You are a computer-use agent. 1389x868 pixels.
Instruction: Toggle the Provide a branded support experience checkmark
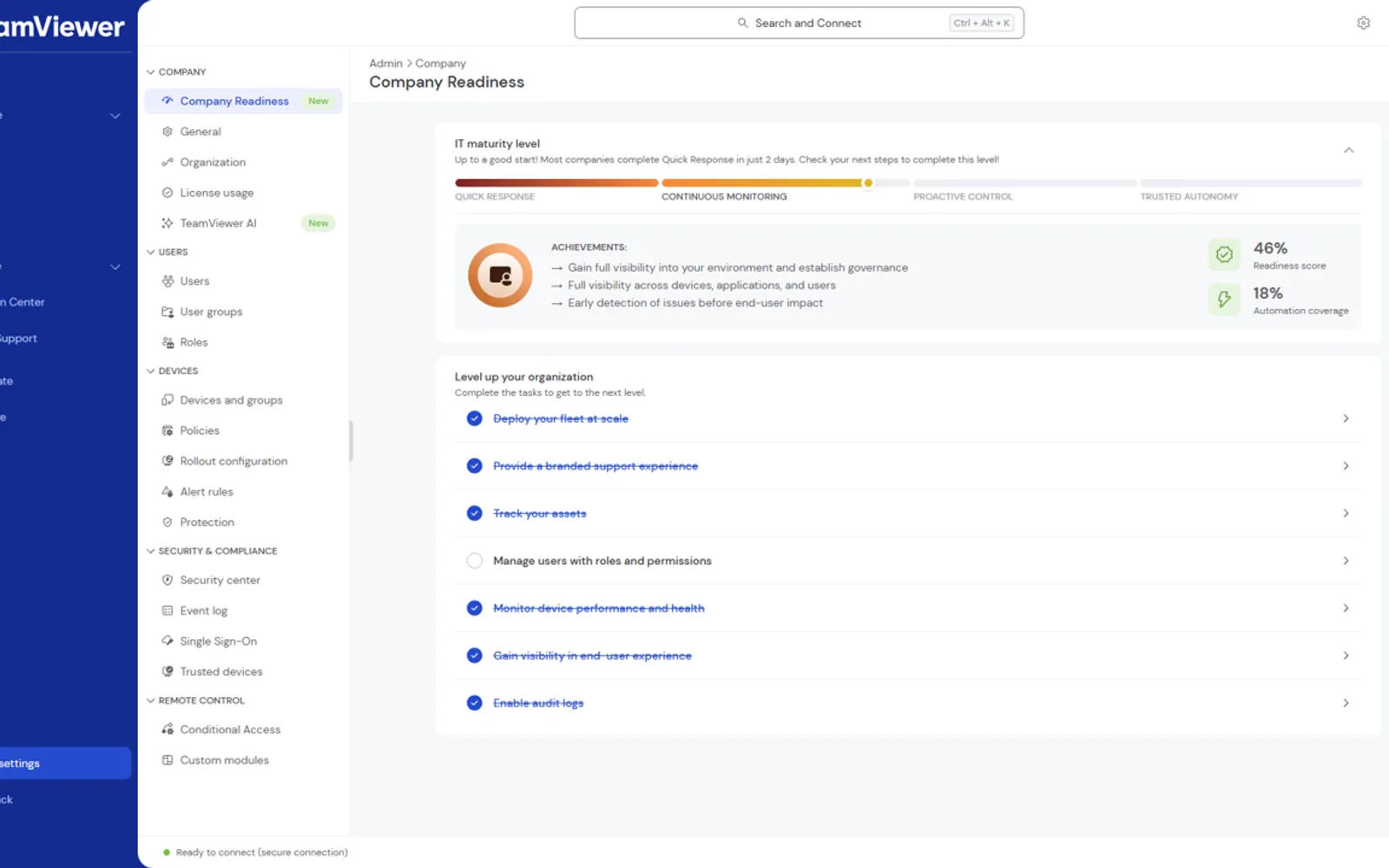[x=474, y=466]
